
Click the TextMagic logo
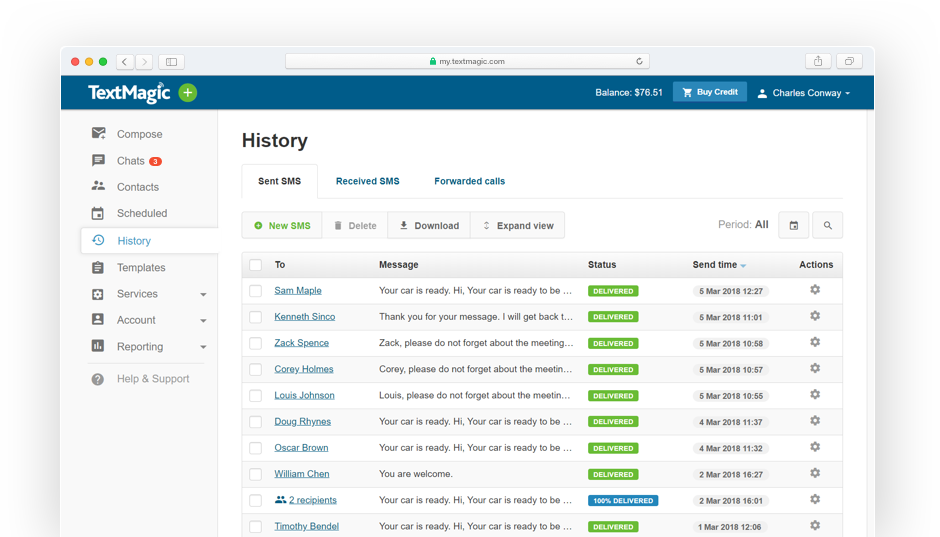129,93
